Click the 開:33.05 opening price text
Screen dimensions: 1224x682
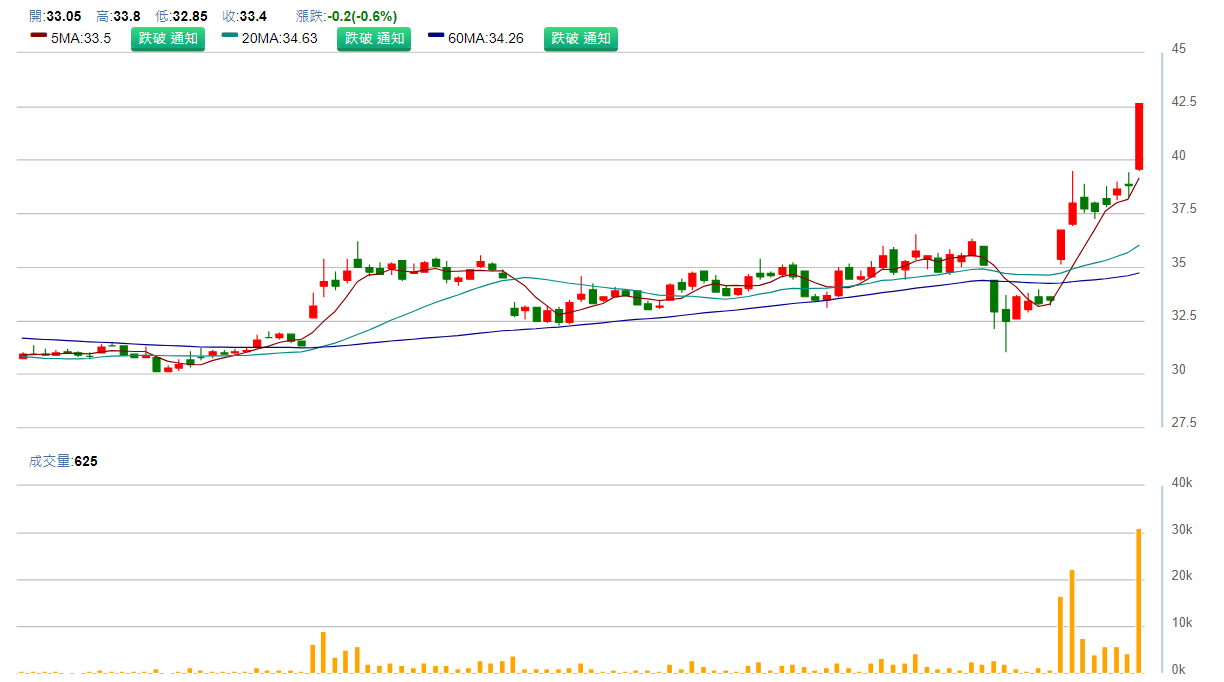pos(55,16)
